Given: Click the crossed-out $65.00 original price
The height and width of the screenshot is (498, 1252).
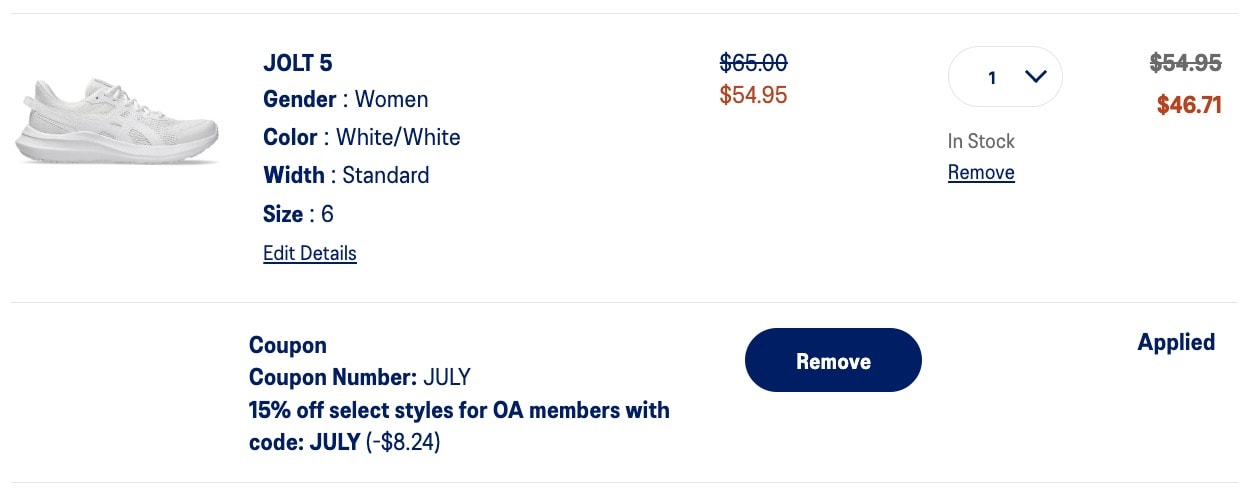Looking at the screenshot, I should tap(754, 63).
